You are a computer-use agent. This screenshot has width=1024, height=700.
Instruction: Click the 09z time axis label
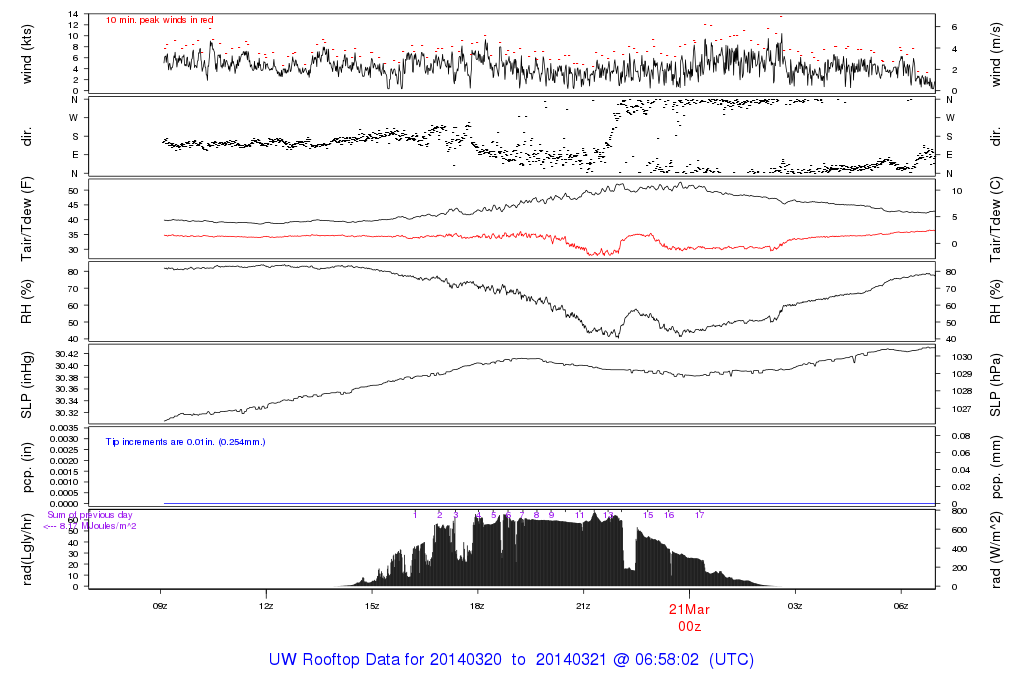pyautogui.click(x=161, y=606)
